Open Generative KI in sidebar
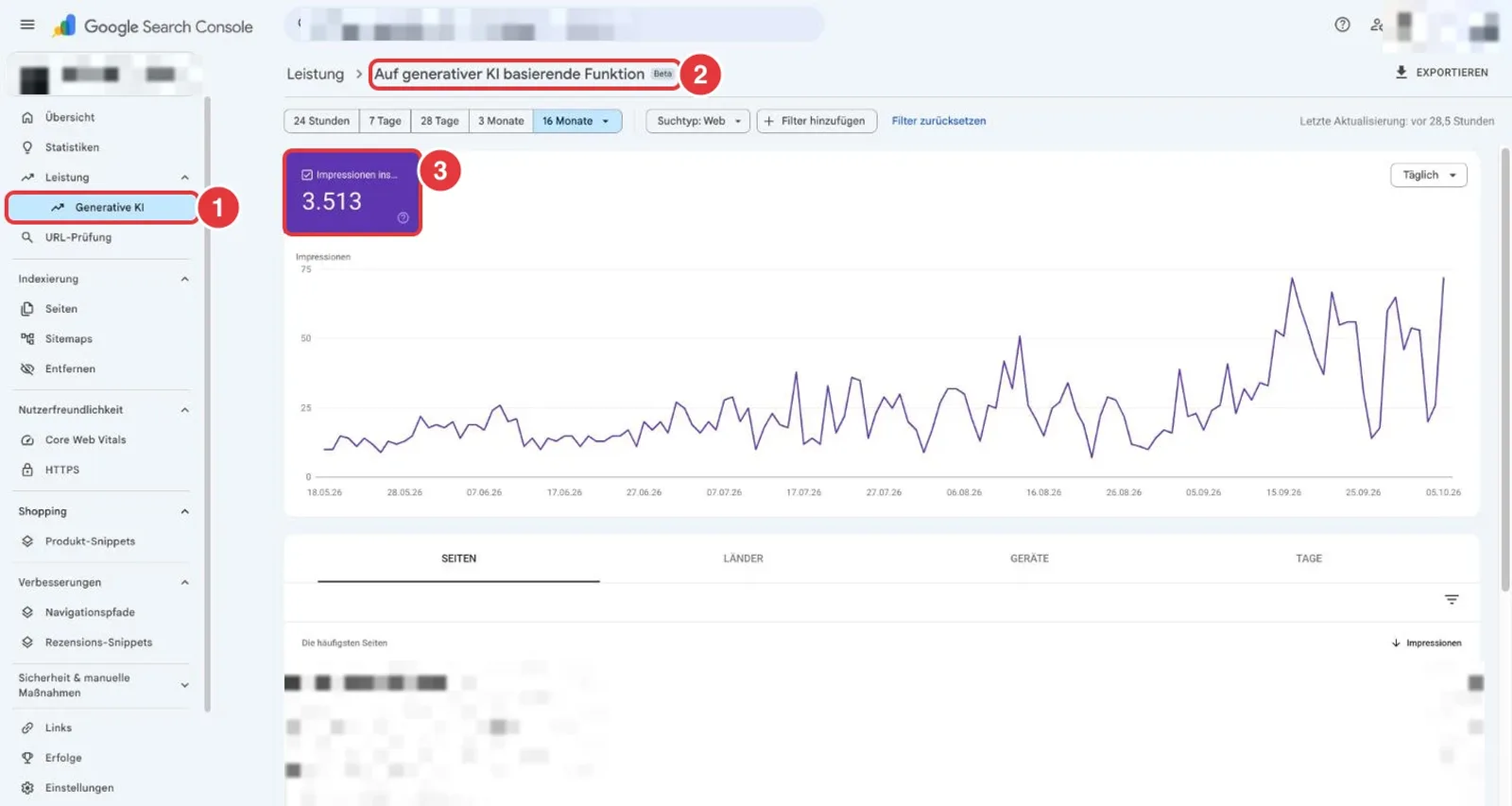 click(102, 208)
